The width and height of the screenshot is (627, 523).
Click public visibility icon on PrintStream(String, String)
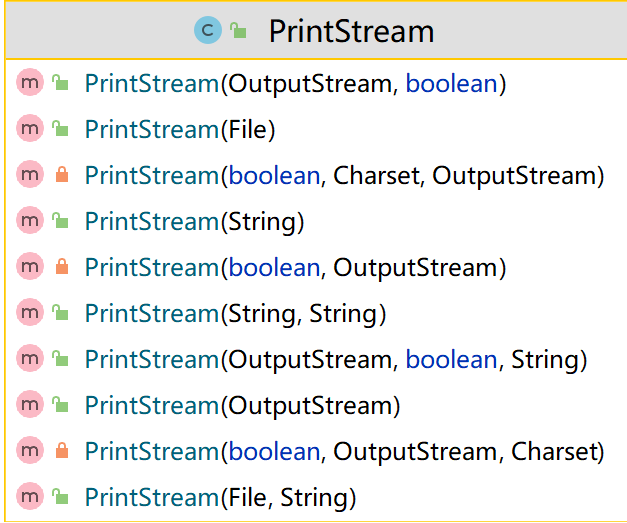tap(60, 313)
